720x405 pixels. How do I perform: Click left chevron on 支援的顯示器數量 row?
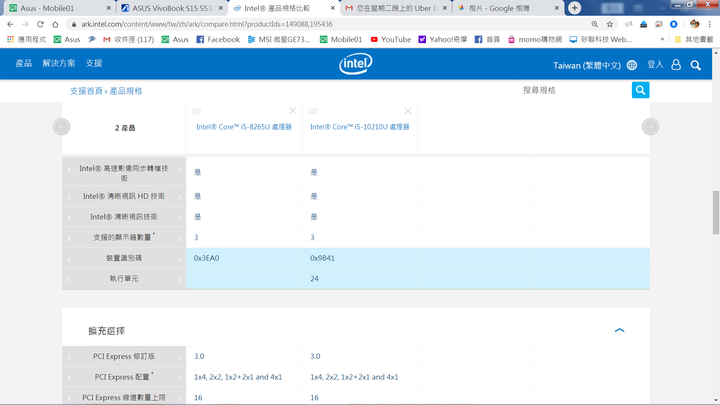pos(69,238)
